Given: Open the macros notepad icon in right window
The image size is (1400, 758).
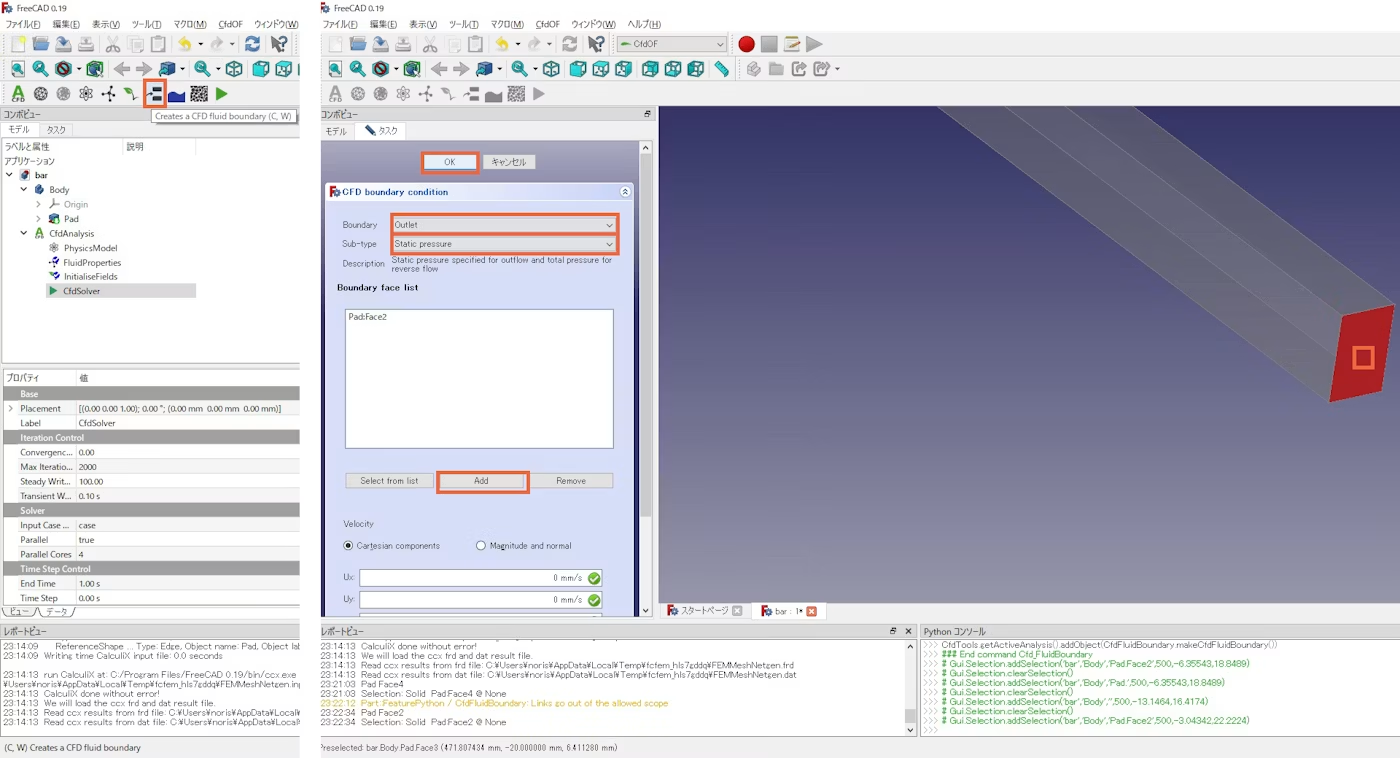Looking at the screenshot, I should coord(792,44).
